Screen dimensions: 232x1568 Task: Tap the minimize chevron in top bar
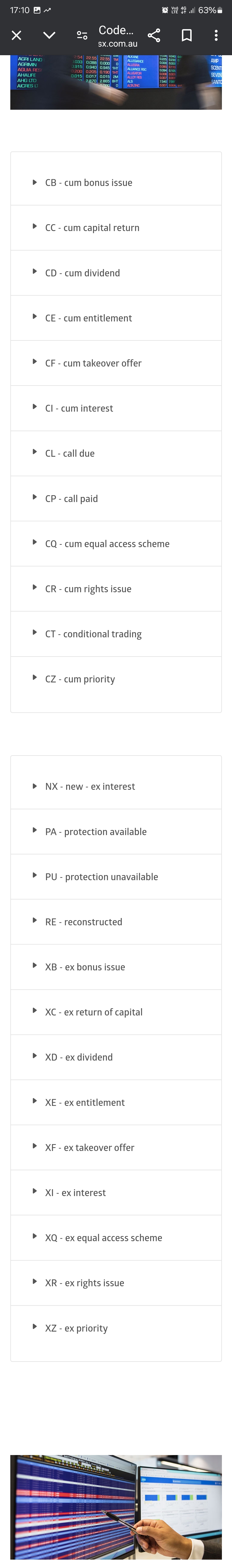(49, 35)
